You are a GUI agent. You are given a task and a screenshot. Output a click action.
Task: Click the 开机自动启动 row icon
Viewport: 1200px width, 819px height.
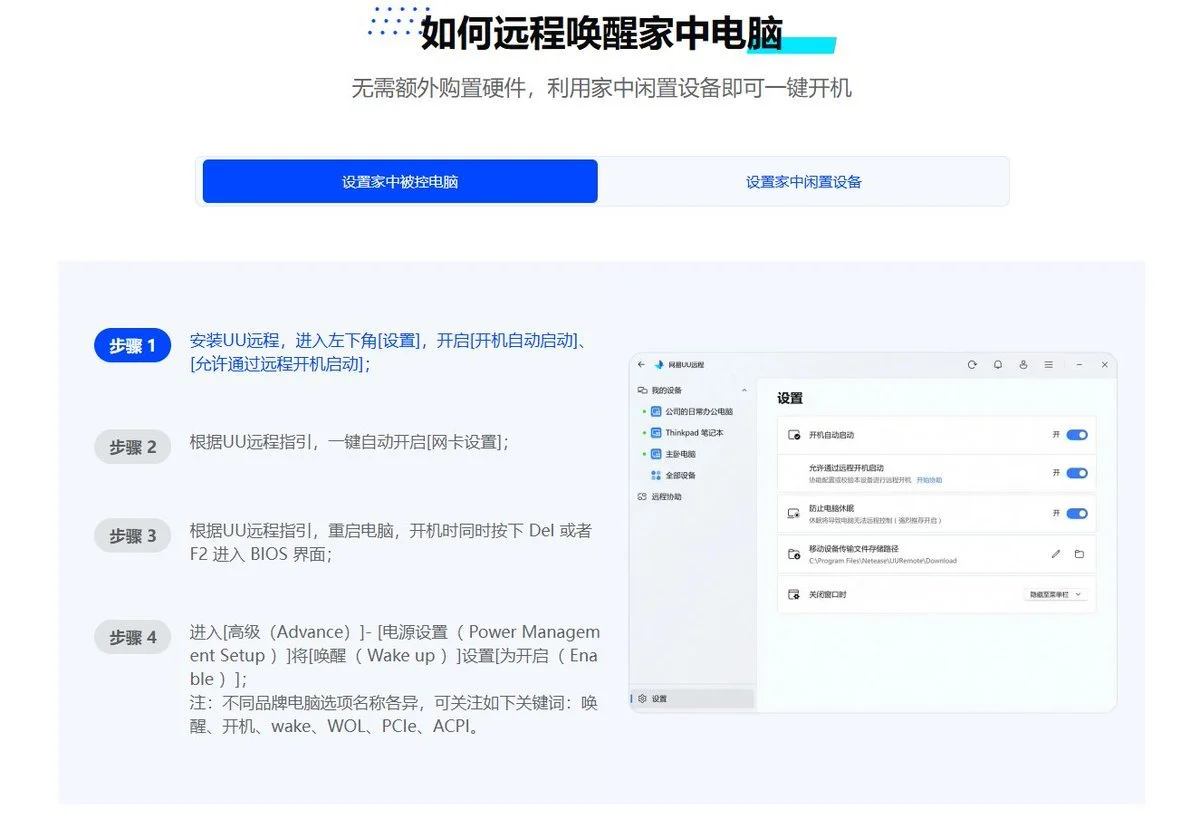(x=794, y=435)
